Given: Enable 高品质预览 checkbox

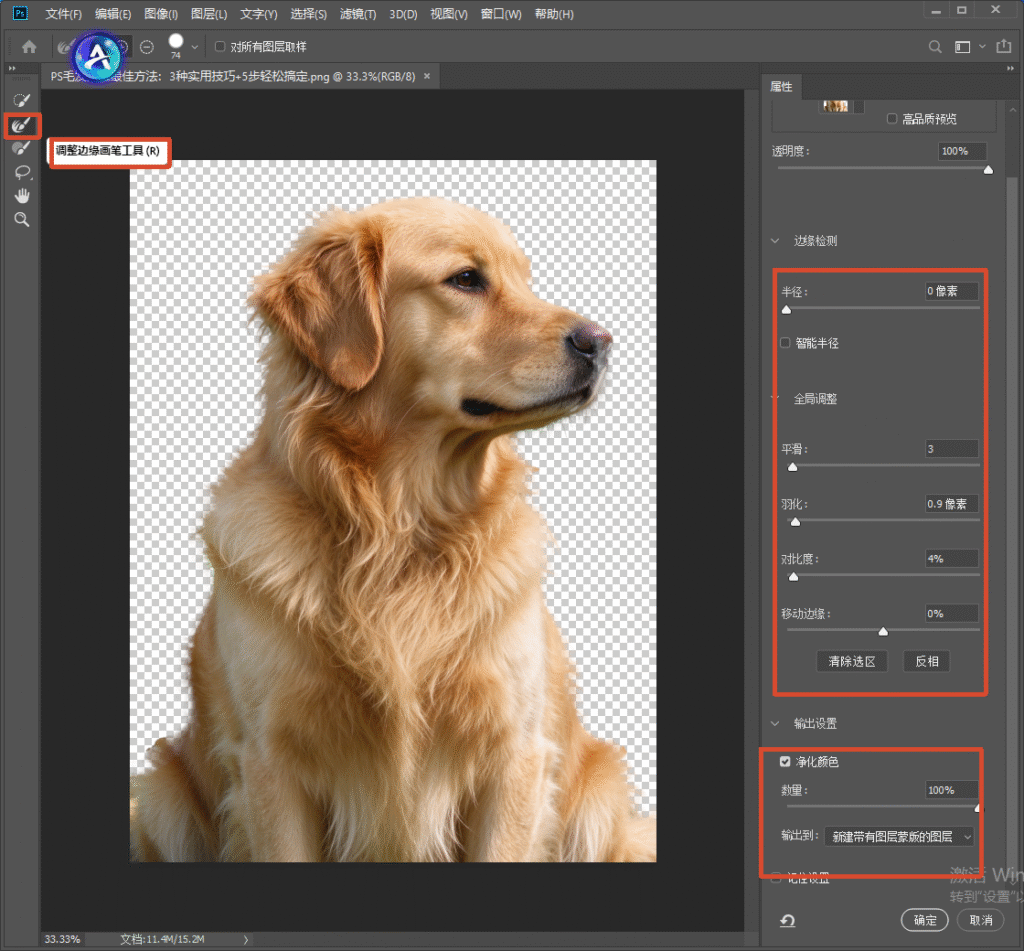Looking at the screenshot, I should point(892,118).
